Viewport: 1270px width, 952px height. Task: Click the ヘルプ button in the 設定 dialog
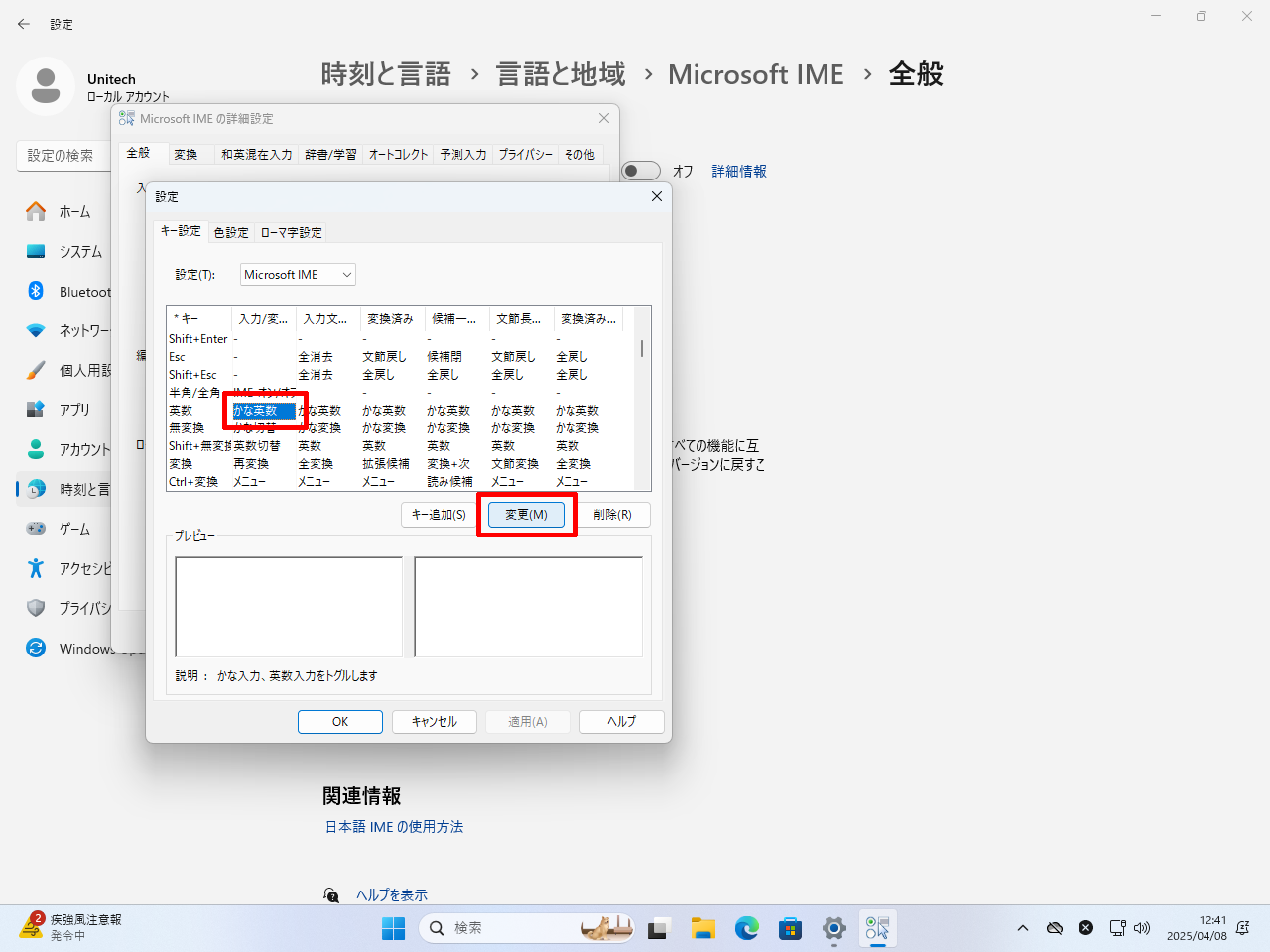point(622,722)
